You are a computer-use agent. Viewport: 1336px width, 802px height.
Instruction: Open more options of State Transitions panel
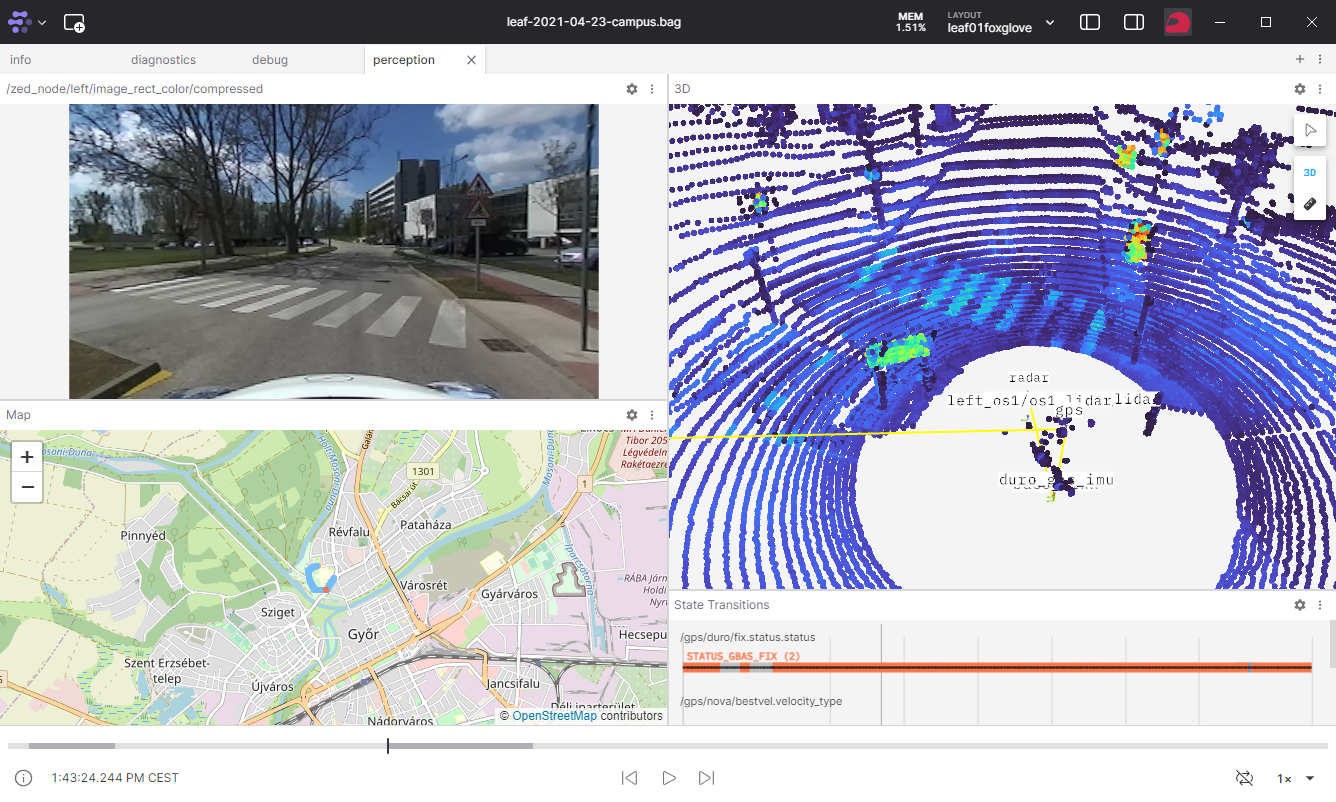point(1320,605)
